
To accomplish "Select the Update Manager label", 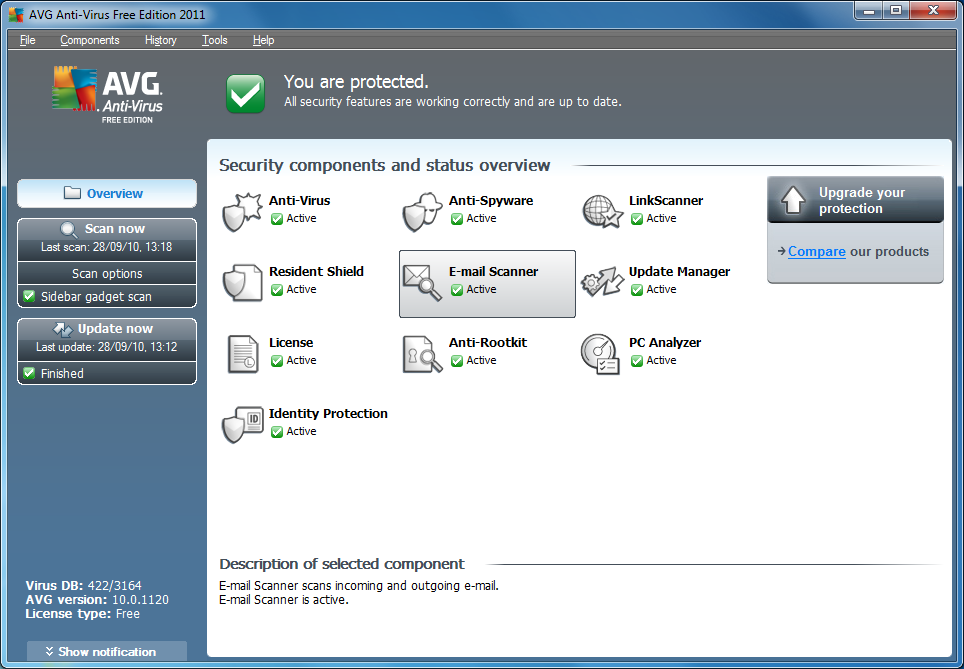I will (679, 271).
